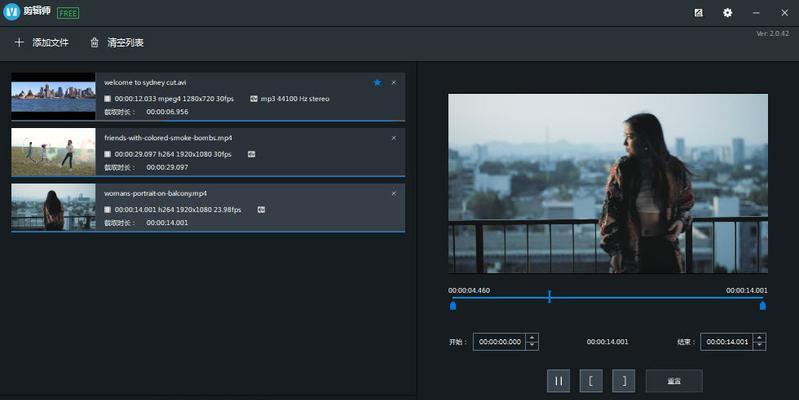The width and height of the screenshot is (799, 400).
Task: Click total time 00:00:14.001 above end handle
Action: 747,290
